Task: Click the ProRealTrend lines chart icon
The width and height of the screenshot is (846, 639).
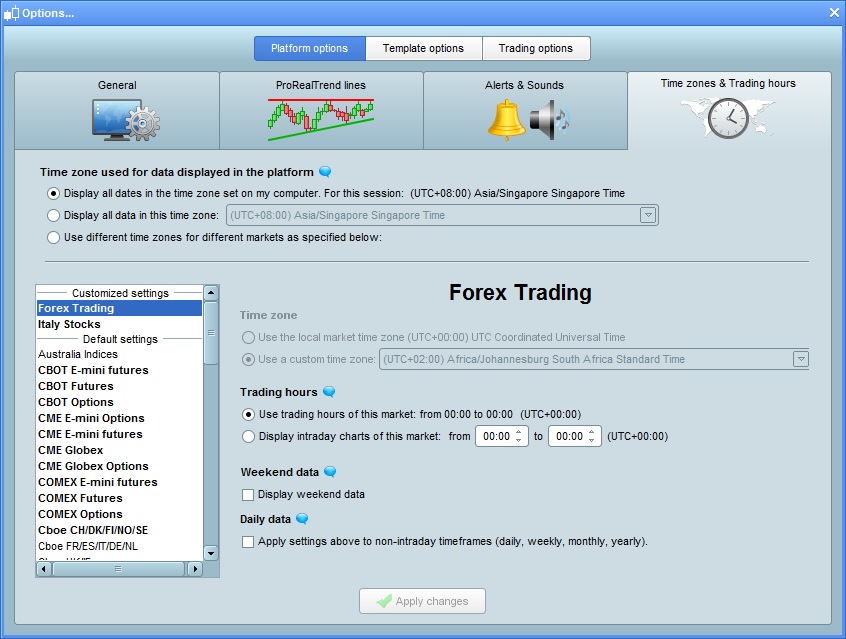Action: pyautogui.click(x=321, y=119)
